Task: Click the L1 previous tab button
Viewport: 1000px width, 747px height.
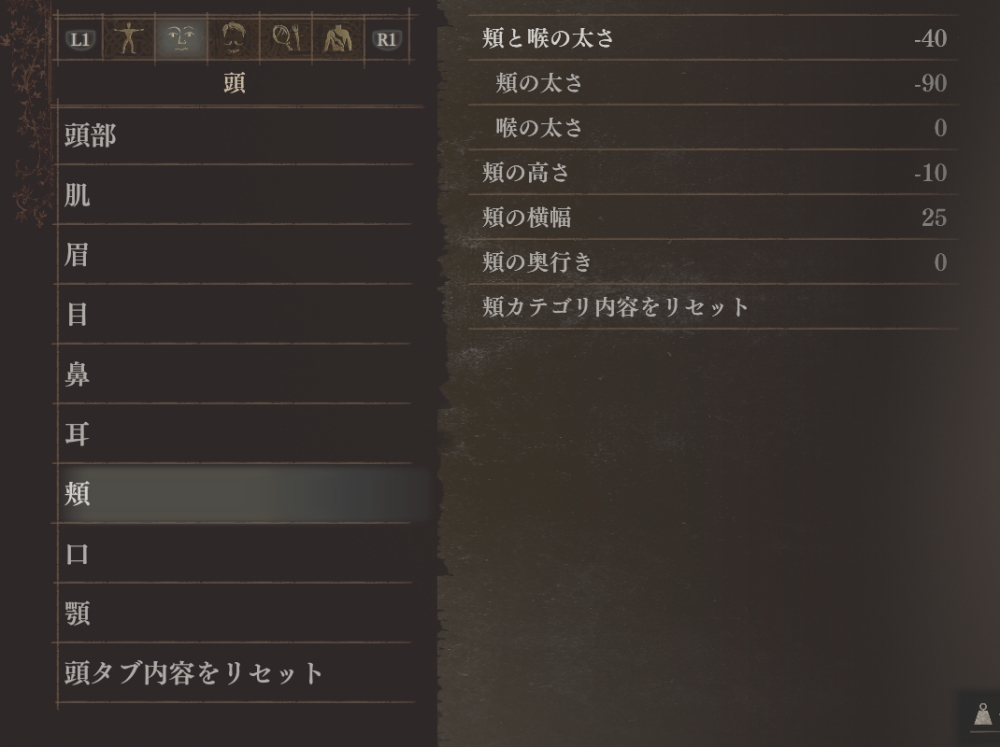Action: coord(80,40)
